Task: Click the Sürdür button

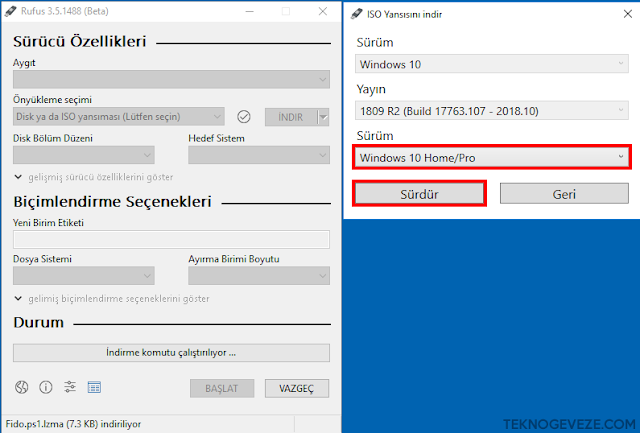Action: click(x=419, y=194)
